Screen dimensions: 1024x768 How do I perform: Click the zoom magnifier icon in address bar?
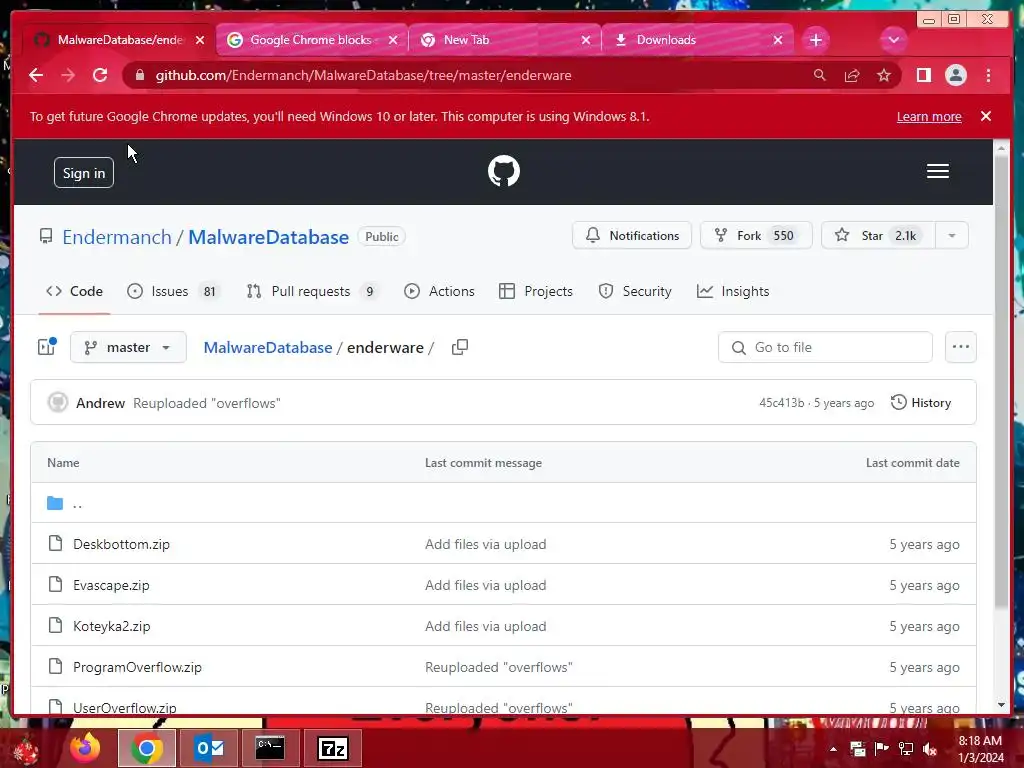tap(820, 75)
